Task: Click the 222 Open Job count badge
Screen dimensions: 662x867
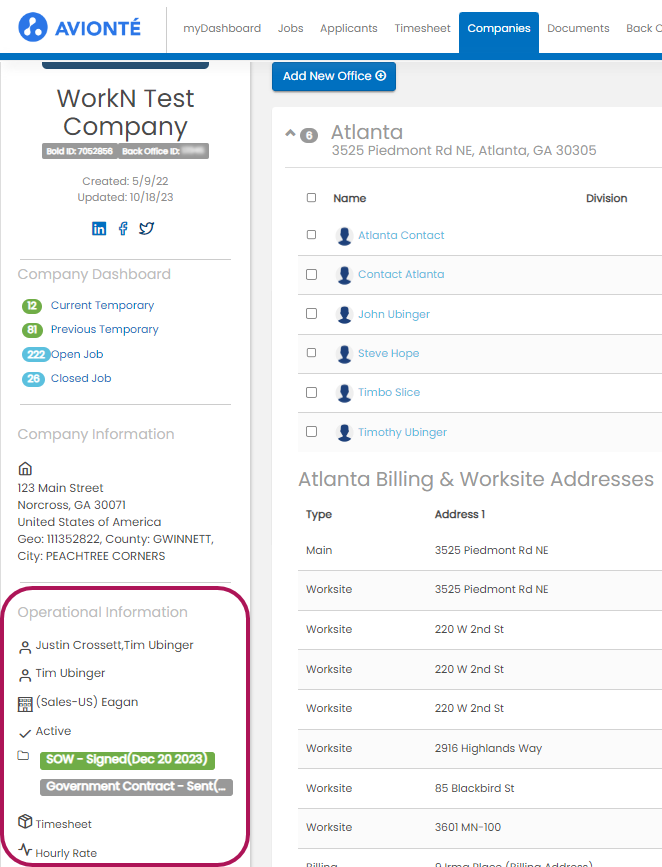Action: coord(35,355)
